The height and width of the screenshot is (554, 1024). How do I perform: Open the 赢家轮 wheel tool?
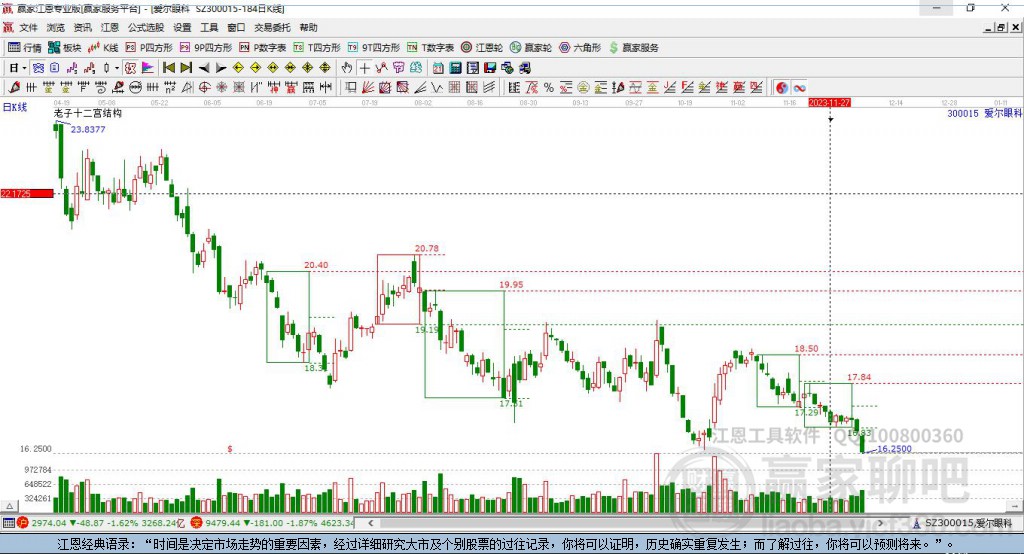530,48
